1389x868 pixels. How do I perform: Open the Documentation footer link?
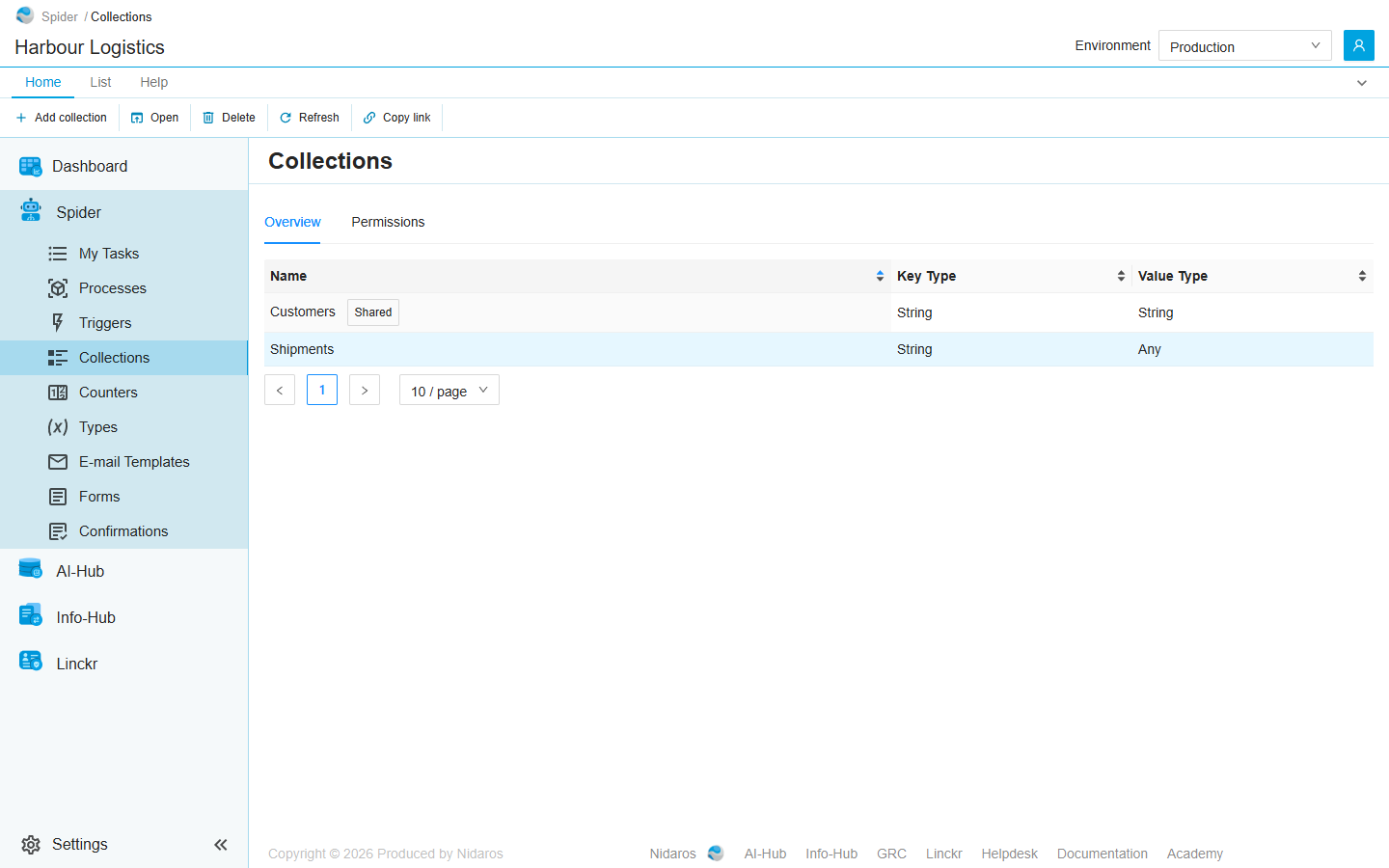pos(1103,854)
